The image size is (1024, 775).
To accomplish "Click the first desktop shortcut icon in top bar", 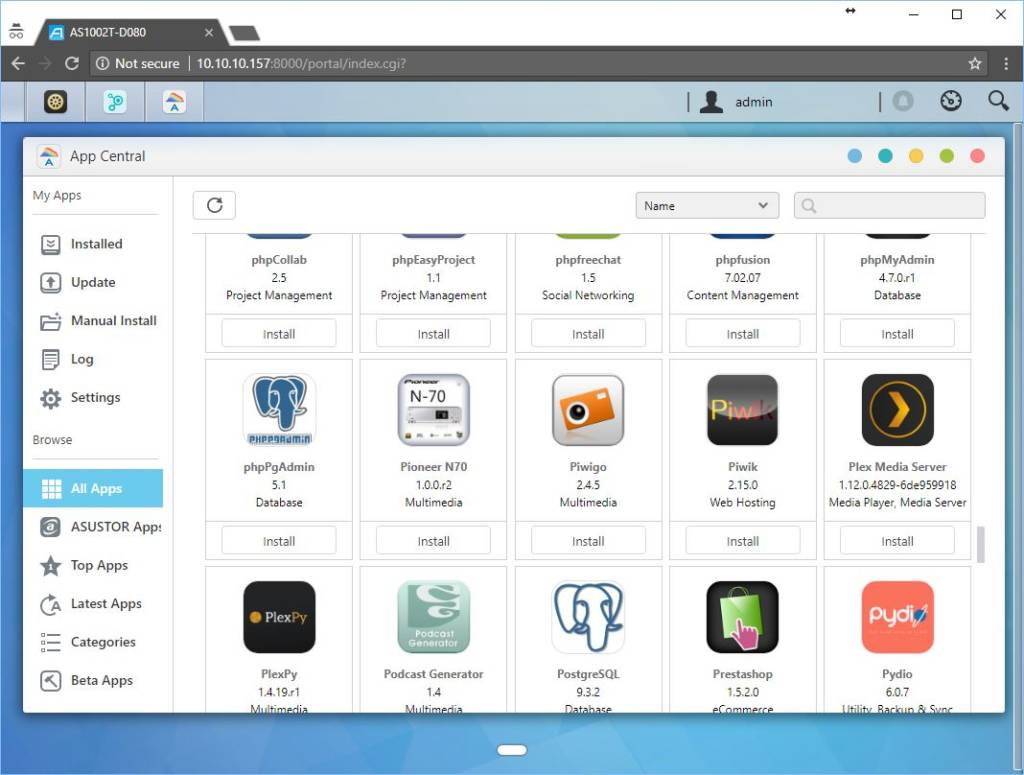I will pos(56,102).
